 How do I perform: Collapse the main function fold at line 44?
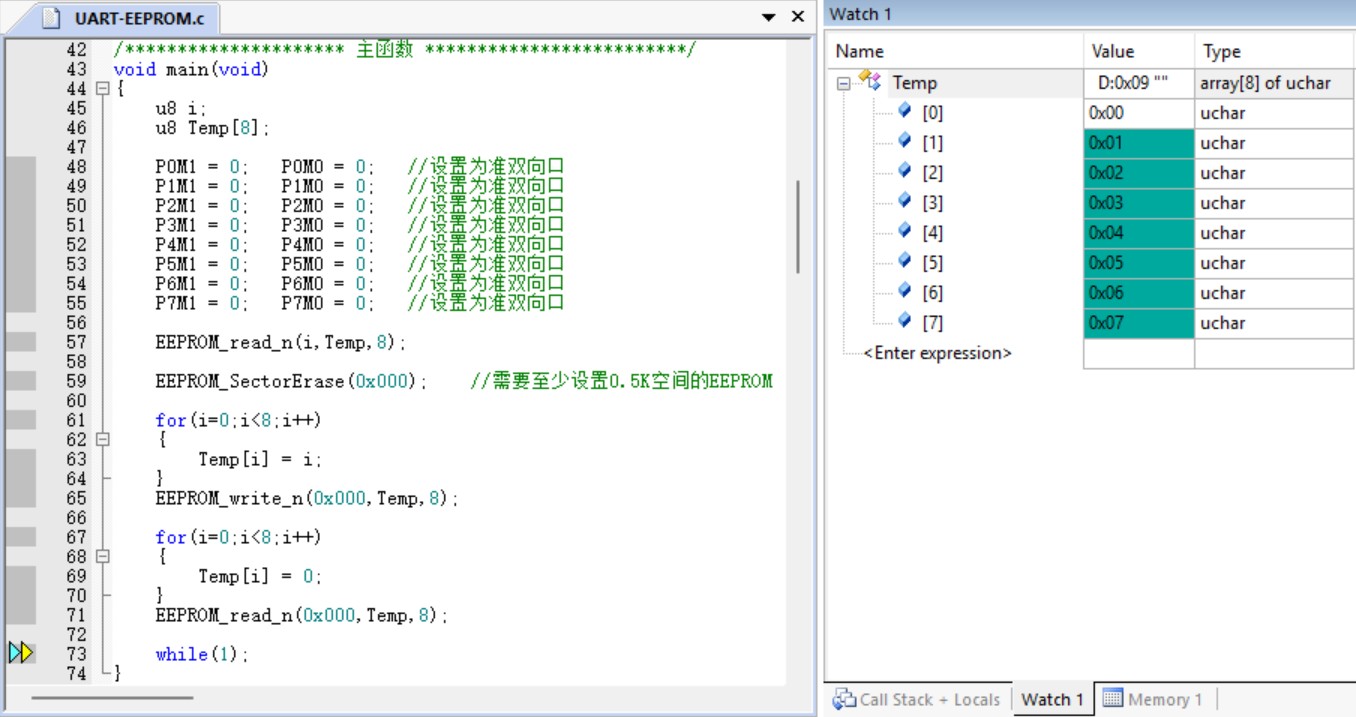[102, 89]
